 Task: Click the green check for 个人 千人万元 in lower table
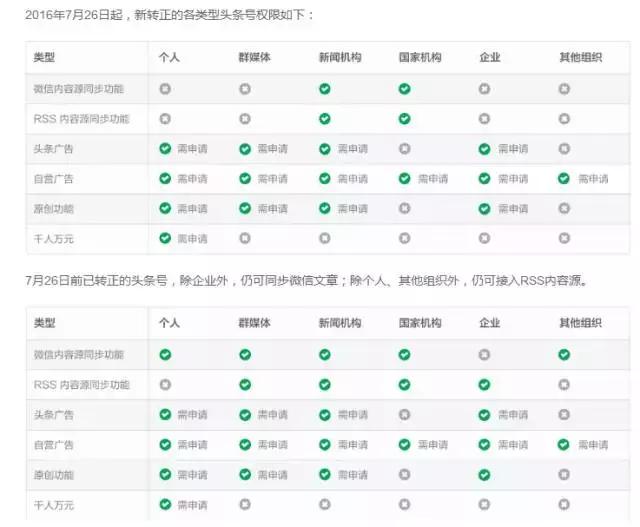click(x=165, y=505)
